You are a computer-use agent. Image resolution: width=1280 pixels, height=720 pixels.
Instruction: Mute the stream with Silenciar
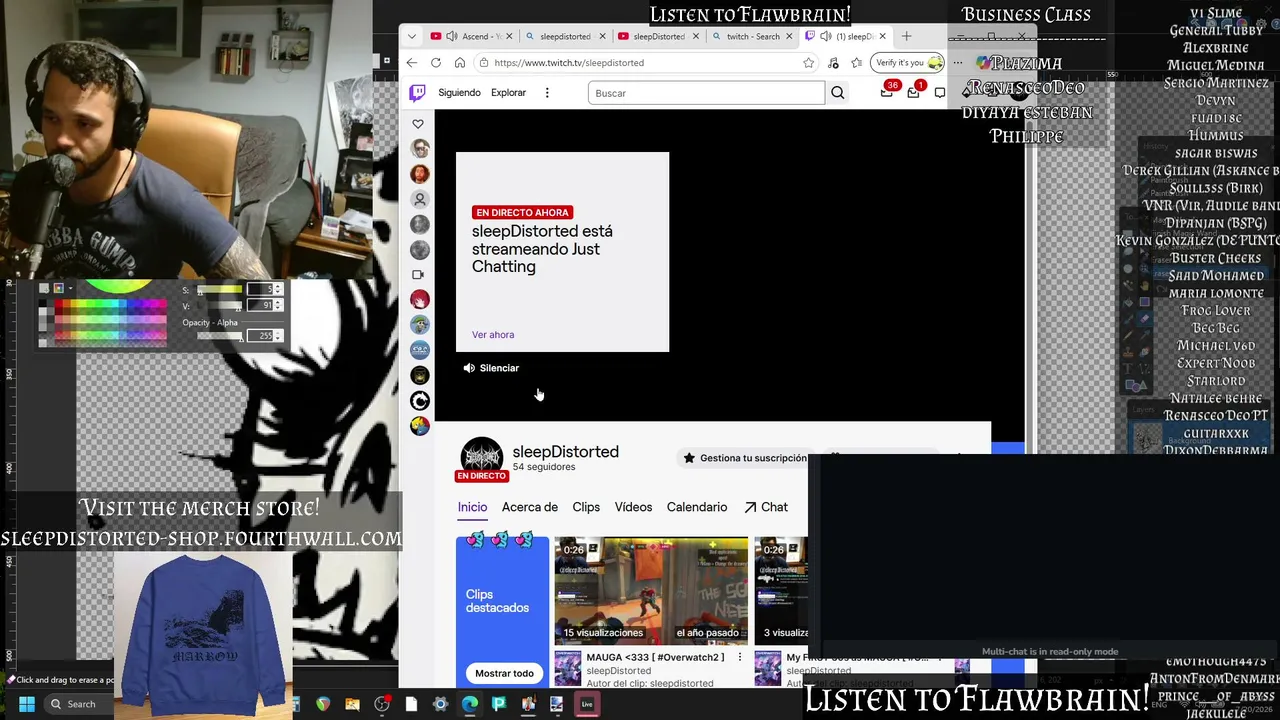(x=491, y=368)
